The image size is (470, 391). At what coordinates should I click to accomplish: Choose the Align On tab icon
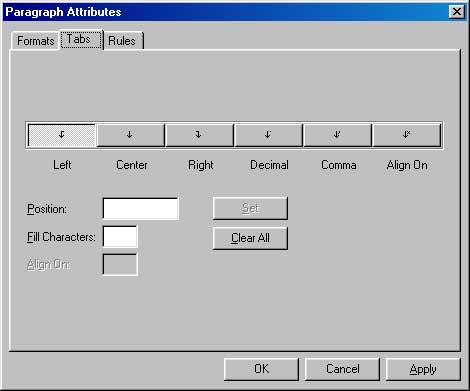406,135
